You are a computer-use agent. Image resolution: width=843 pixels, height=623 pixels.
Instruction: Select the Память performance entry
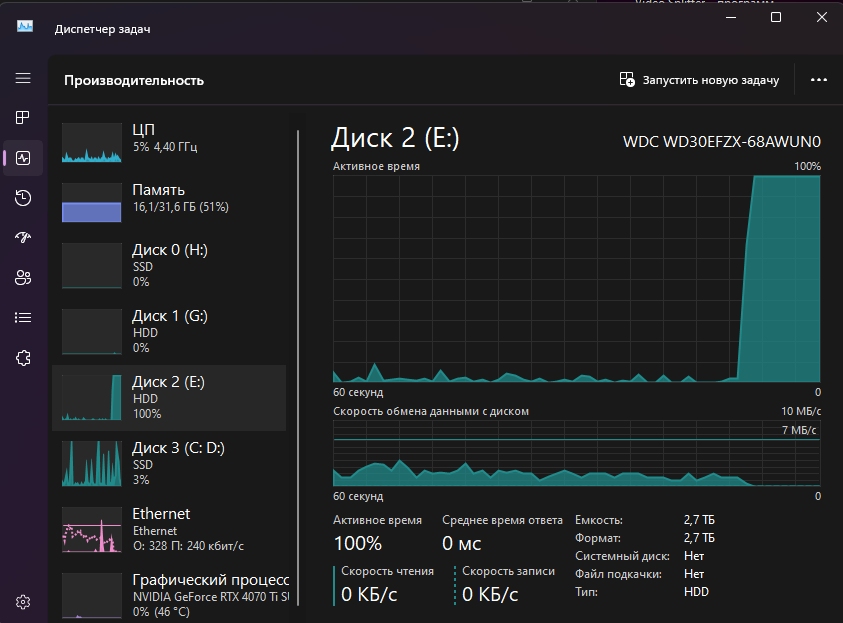(169, 203)
